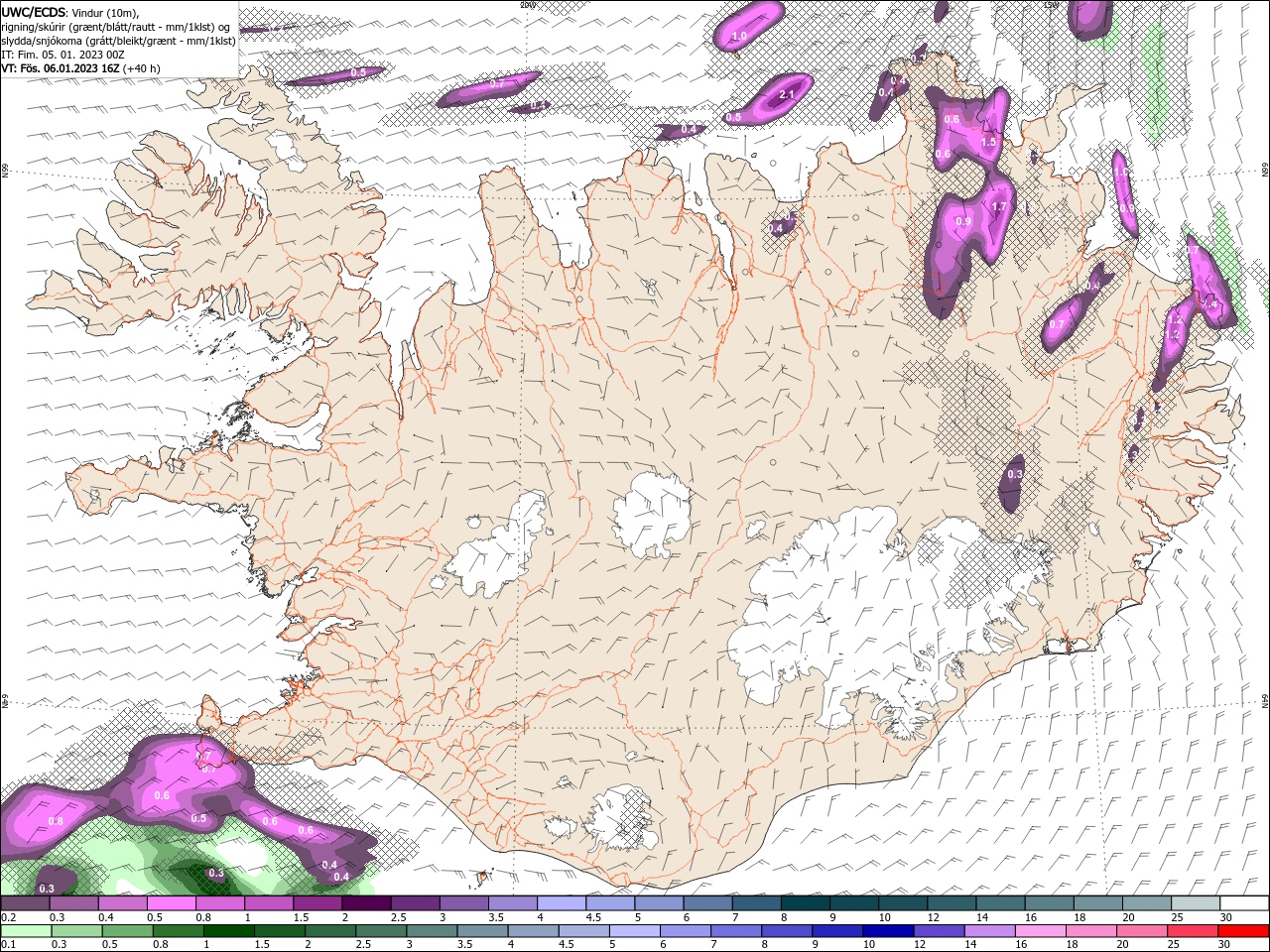Pick the darkest purple 2 swatch in the upper legend row
The width and height of the screenshot is (1270, 952).
(x=366, y=903)
